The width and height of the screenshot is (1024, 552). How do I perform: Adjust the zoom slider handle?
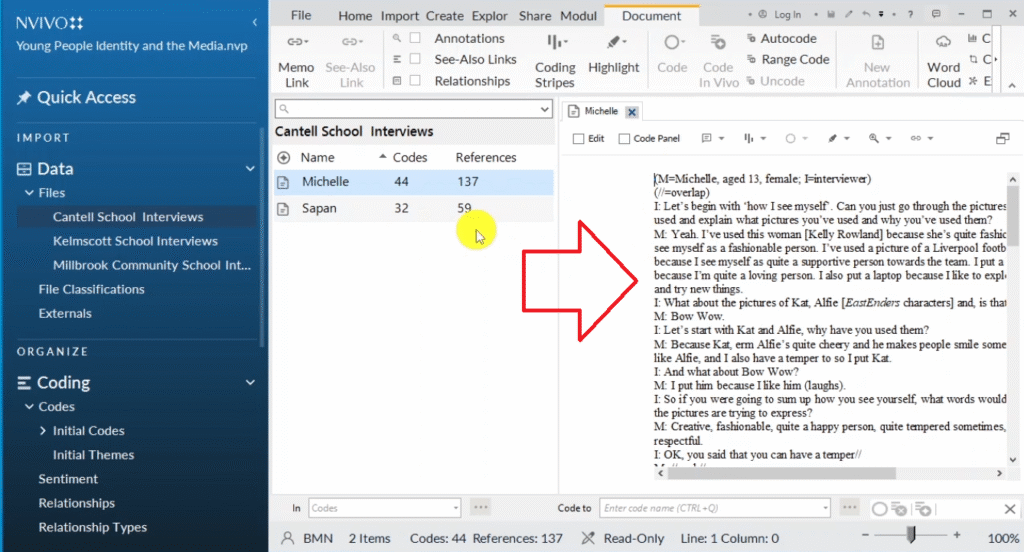[x=910, y=537]
